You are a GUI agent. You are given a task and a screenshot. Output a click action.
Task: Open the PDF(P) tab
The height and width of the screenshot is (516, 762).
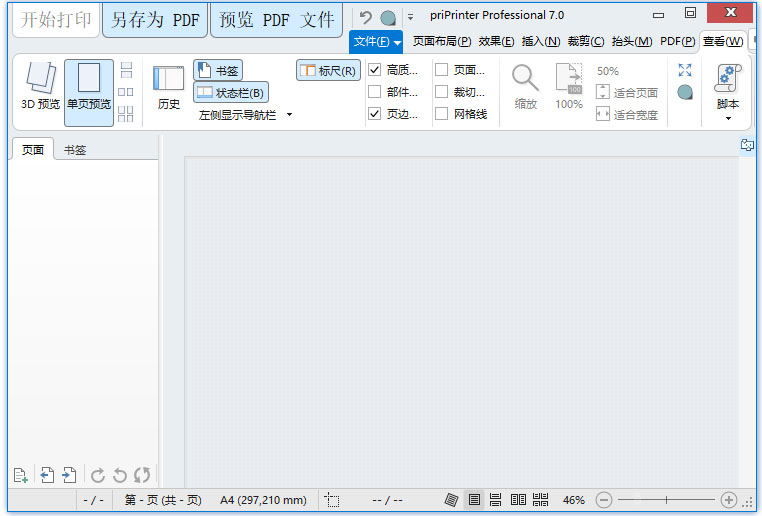coord(677,42)
